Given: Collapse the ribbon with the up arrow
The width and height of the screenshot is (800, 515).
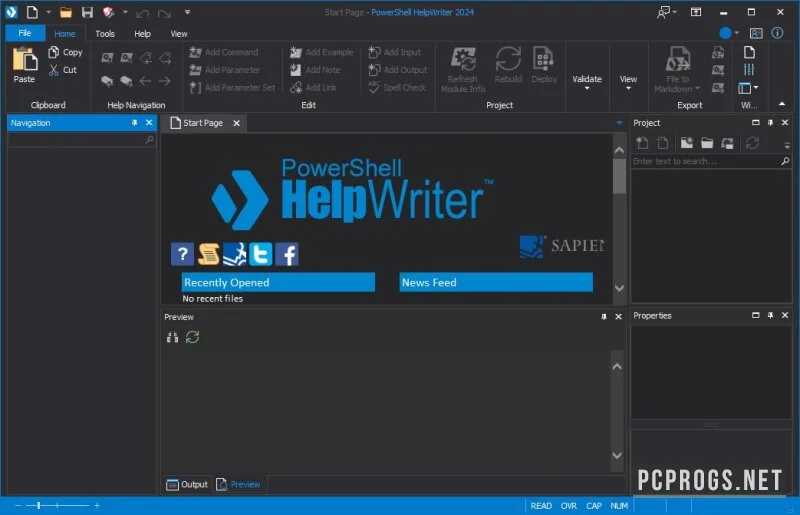Looking at the screenshot, I should click(x=782, y=104).
